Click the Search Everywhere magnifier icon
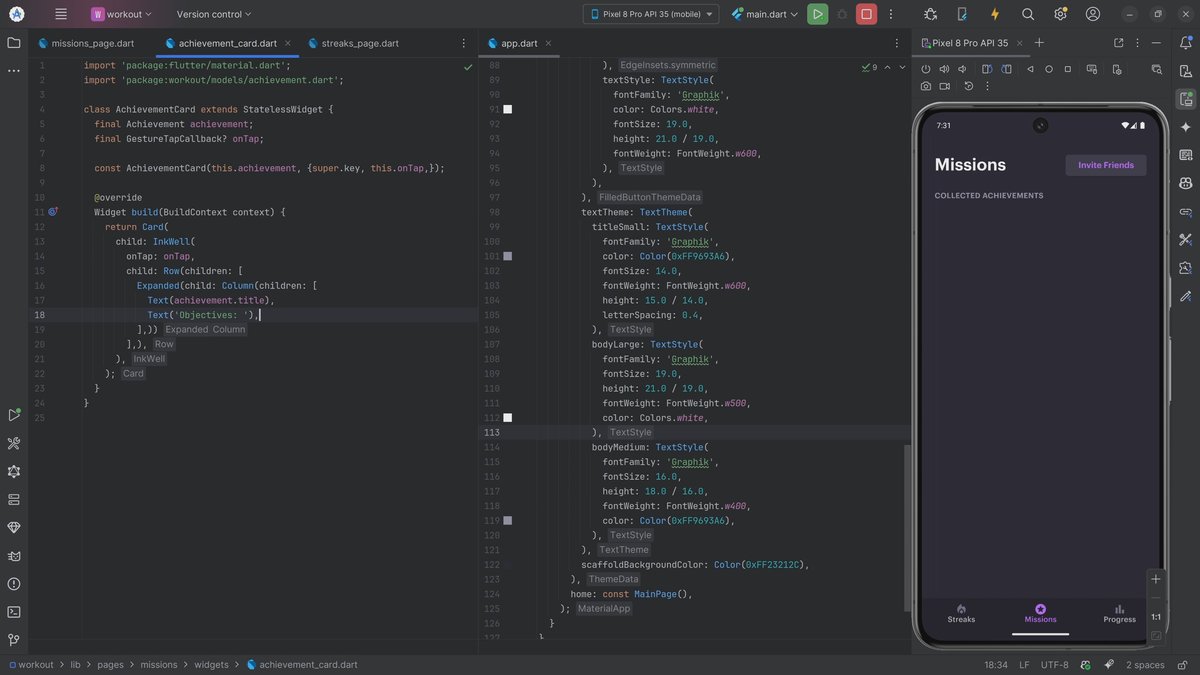 pos(1028,14)
